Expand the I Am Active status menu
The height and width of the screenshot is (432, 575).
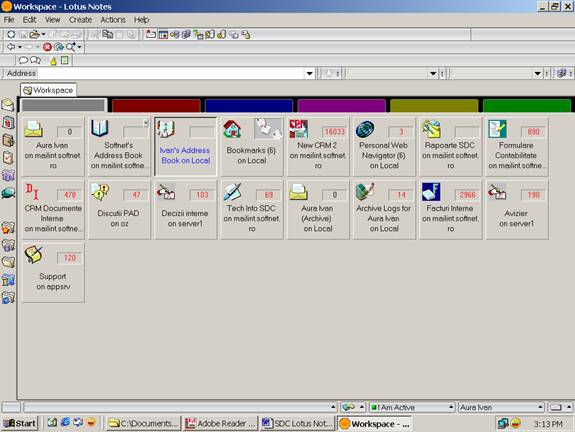tap(451, 407)
